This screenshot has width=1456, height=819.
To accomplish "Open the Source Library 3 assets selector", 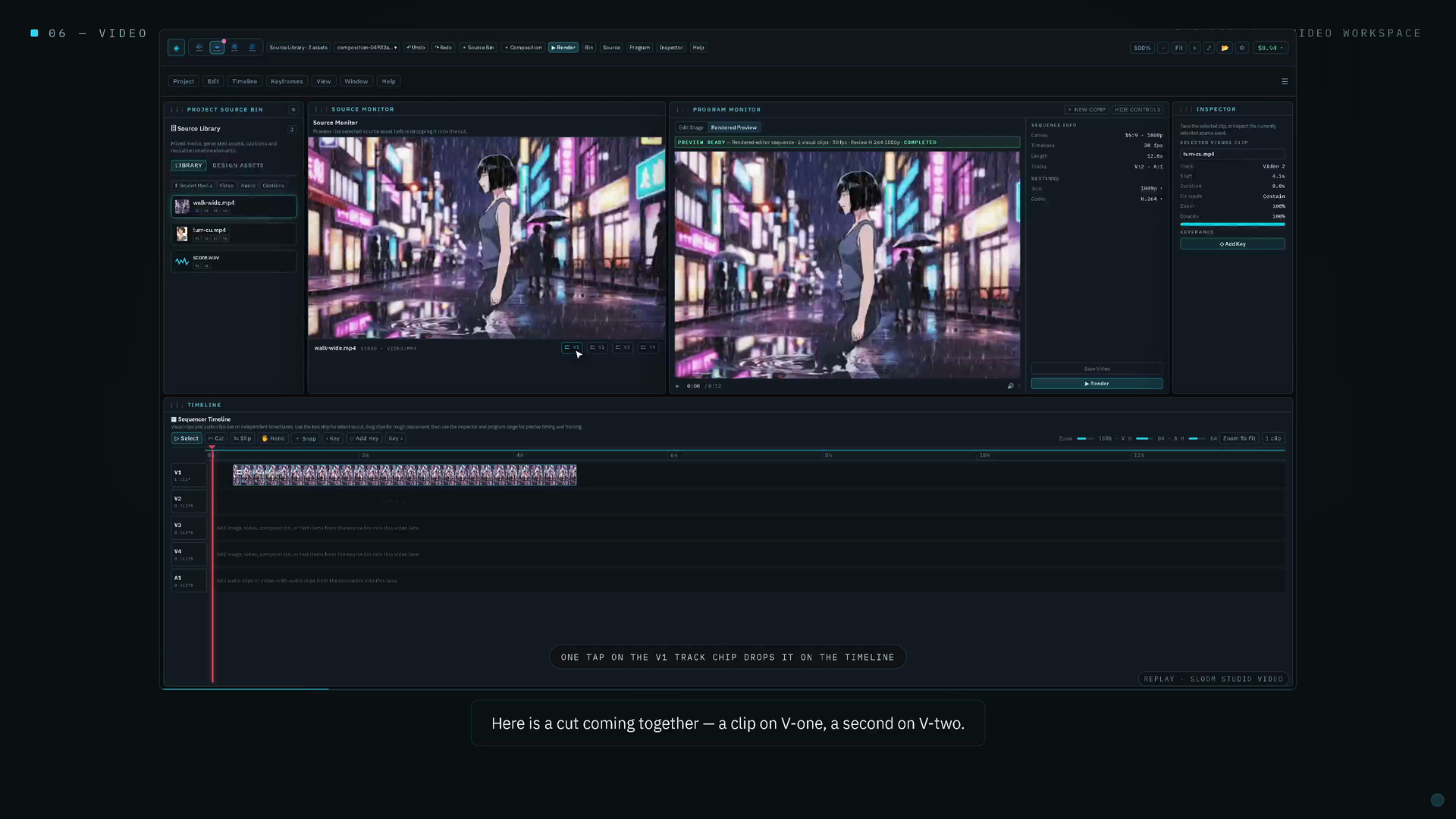I will click(x=299, y=48).
